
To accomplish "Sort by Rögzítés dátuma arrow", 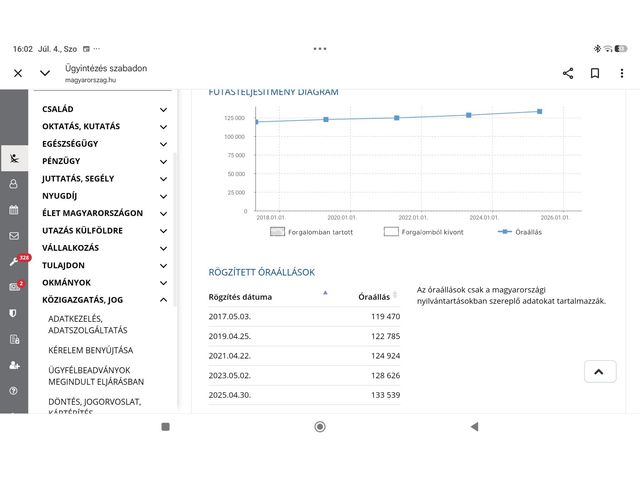I will pyautogui.click(x=325, y=293).
